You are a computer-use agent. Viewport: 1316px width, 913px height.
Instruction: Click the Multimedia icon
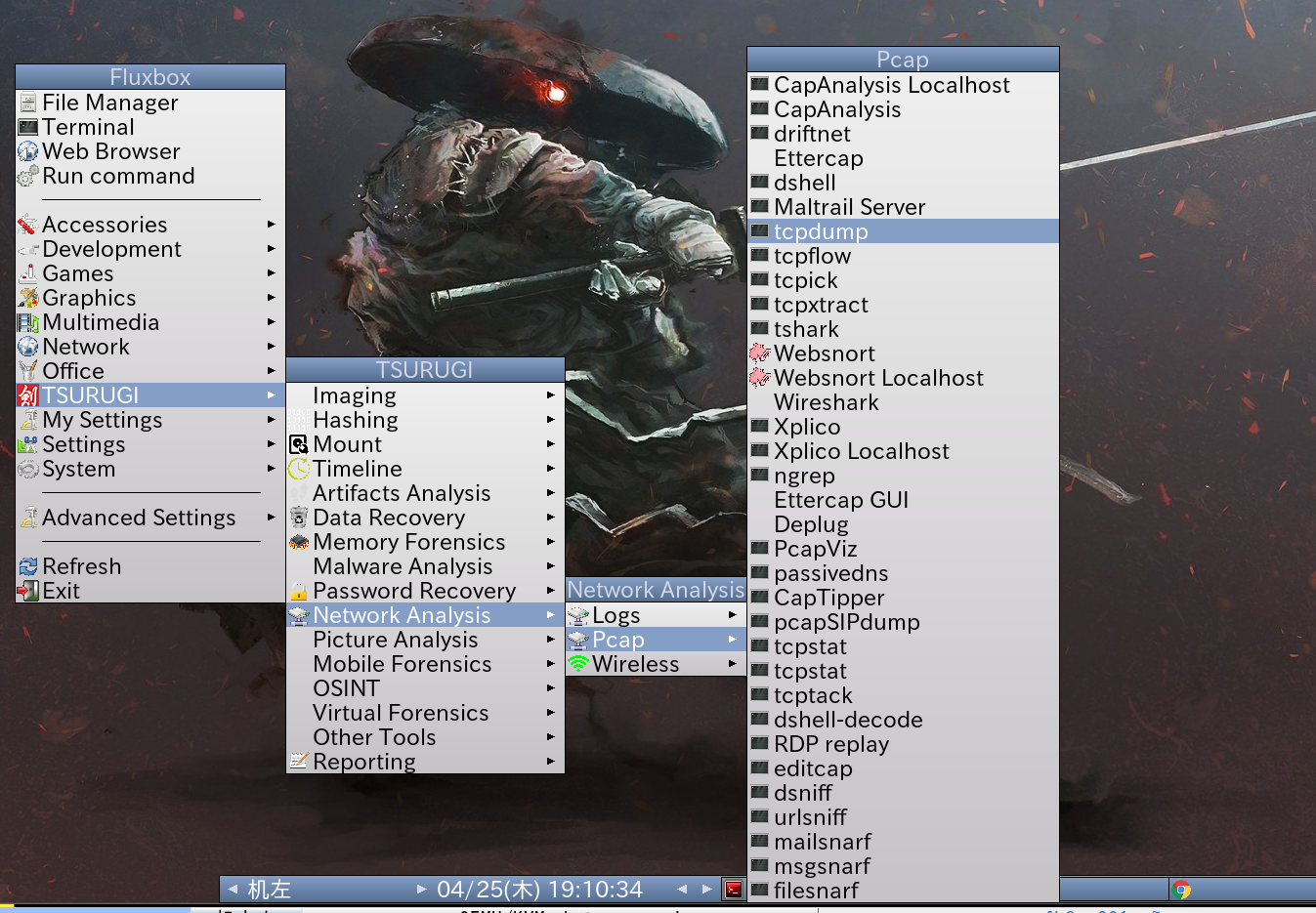pos(28,322)
